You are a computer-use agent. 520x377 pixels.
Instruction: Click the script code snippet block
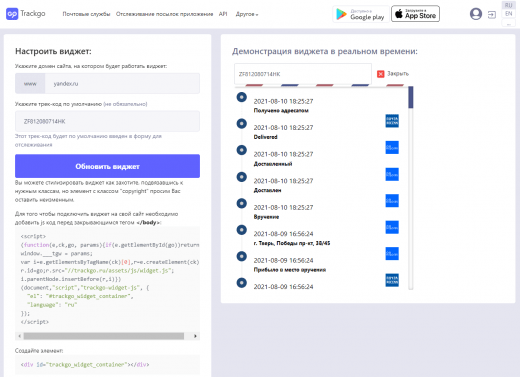pos(107,279)
